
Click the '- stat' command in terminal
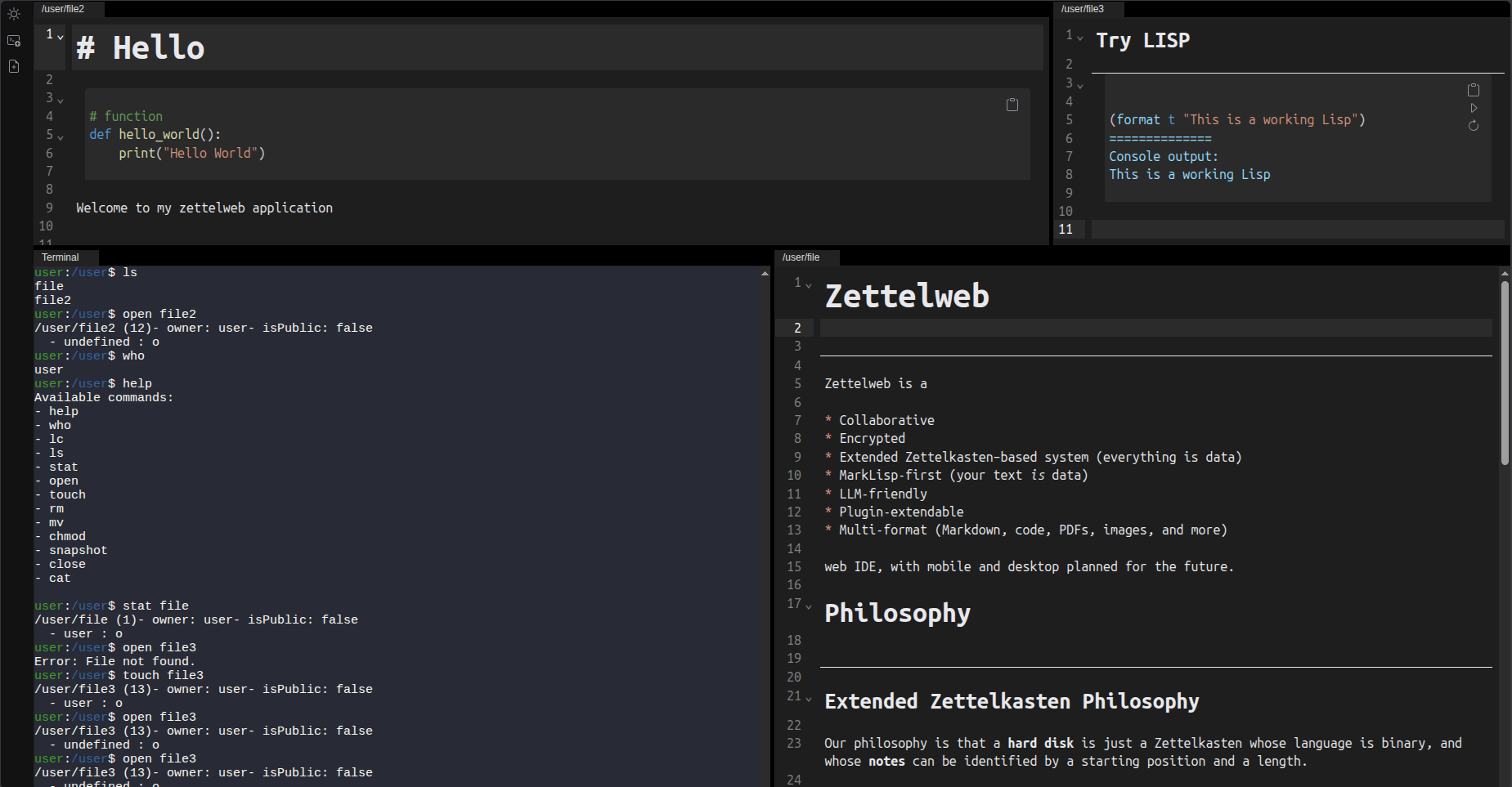click(56, 467)
